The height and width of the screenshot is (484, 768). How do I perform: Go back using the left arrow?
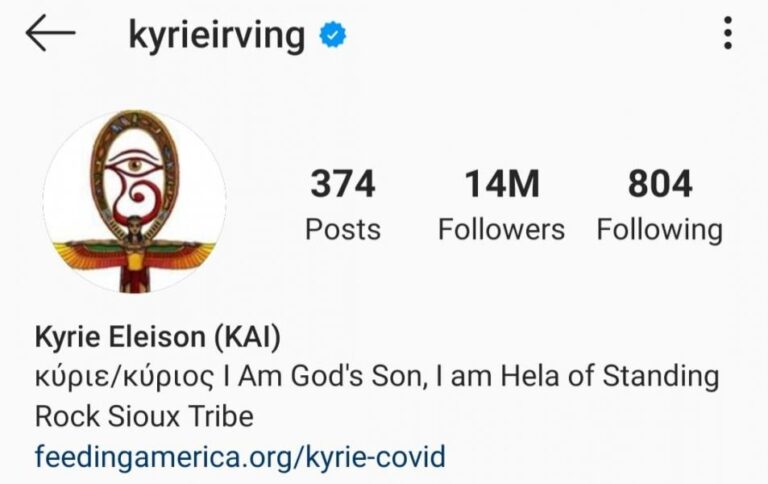point(50,33)
